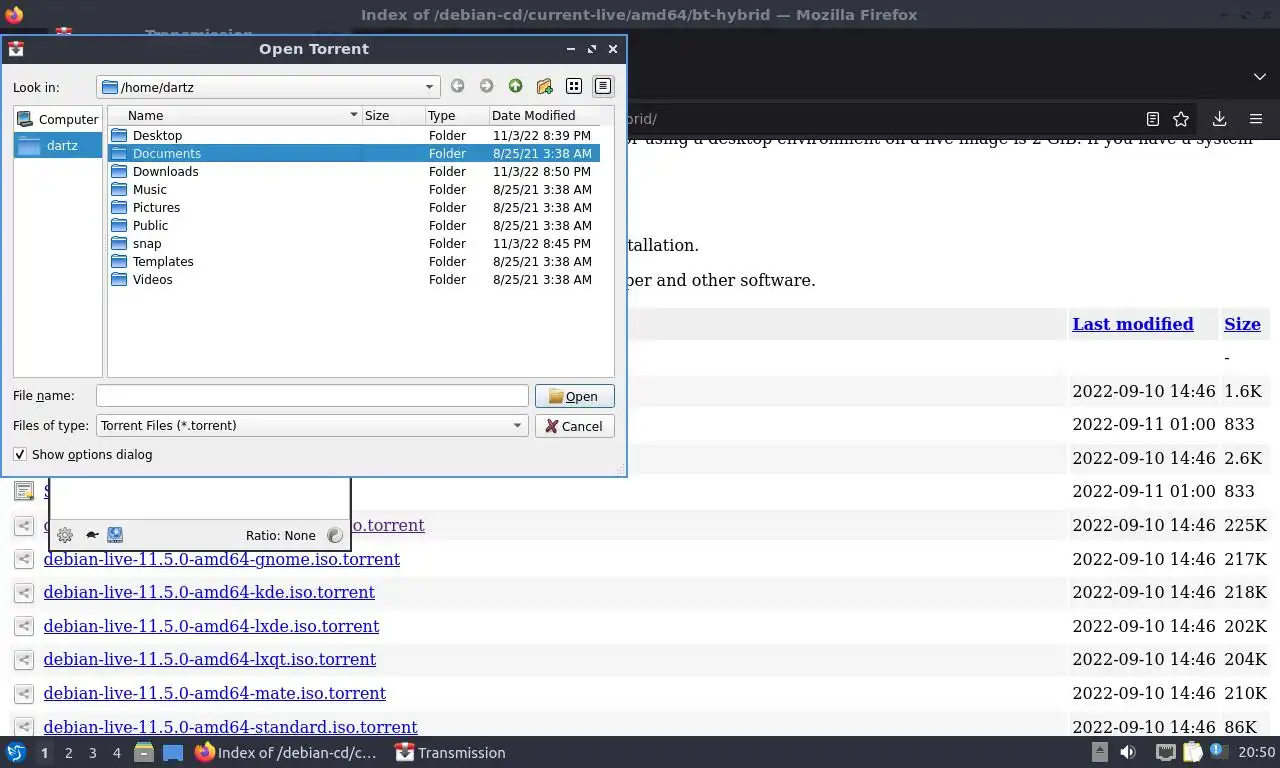Switch to Transmission window in taskbar
This screenshot has height=768, width=1280.
coord(451,753)
